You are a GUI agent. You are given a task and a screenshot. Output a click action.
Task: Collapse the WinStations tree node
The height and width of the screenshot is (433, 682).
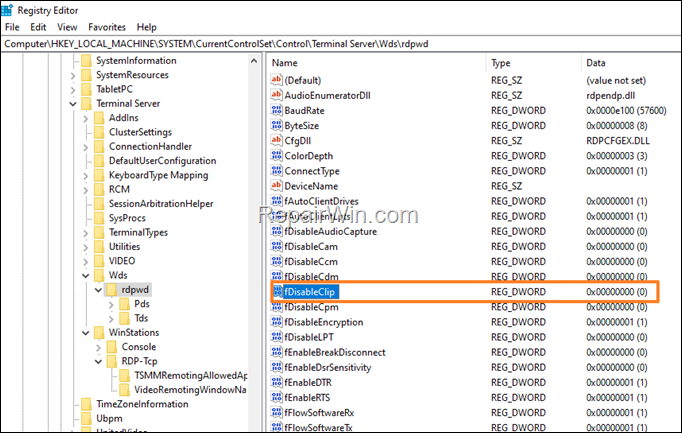(x=85, y=333)
